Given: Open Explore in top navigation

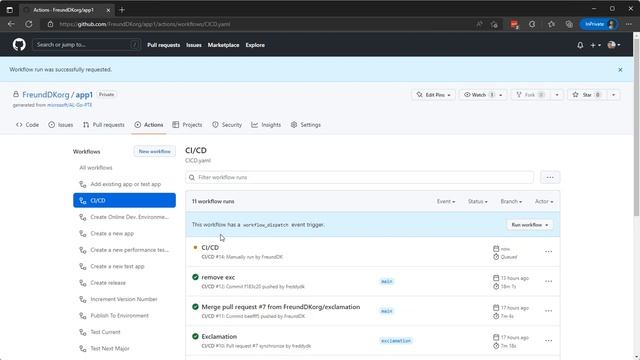Looking at the screenshot, I should 255,45.
